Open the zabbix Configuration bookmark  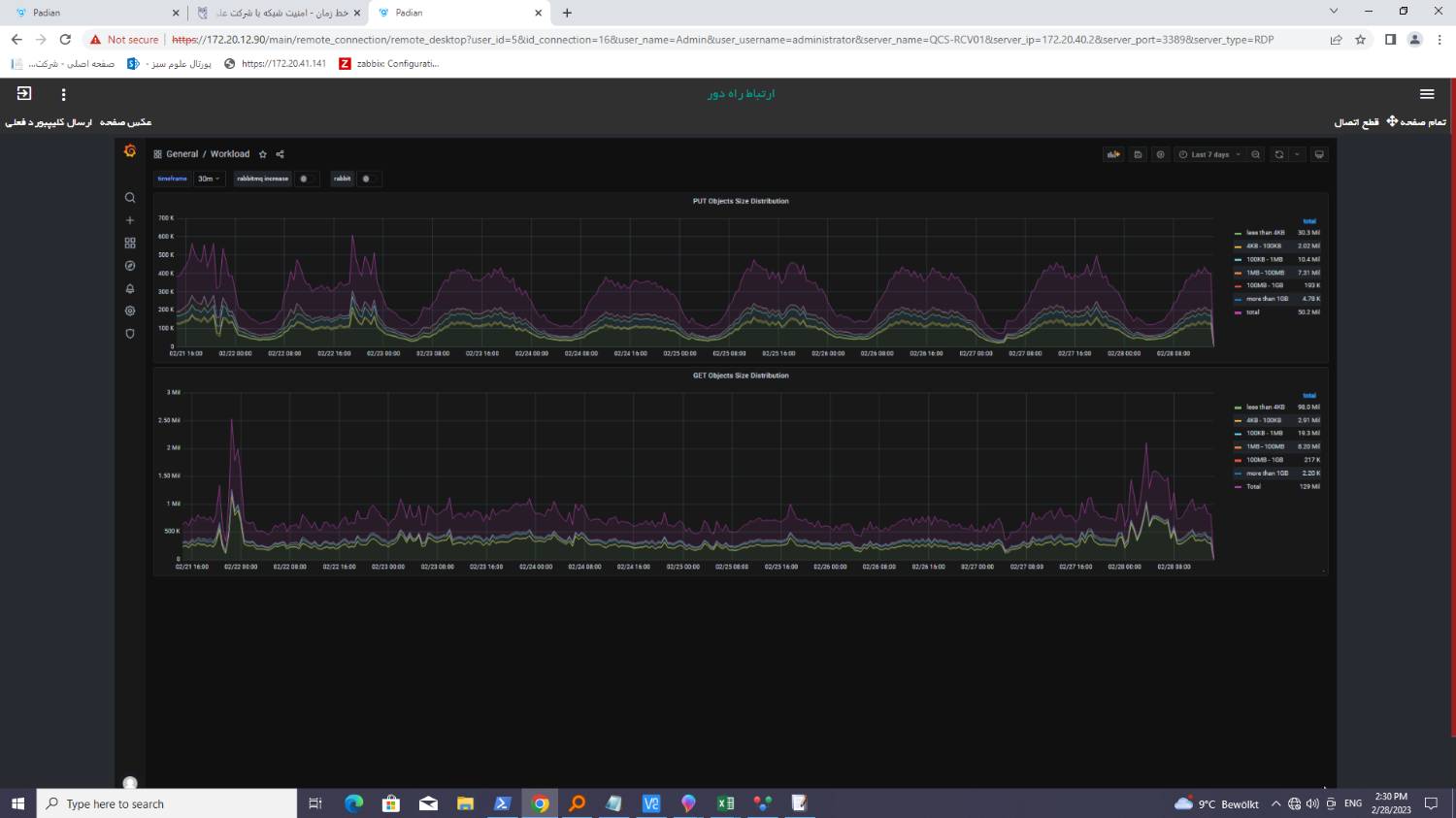[x=389, y=64]
